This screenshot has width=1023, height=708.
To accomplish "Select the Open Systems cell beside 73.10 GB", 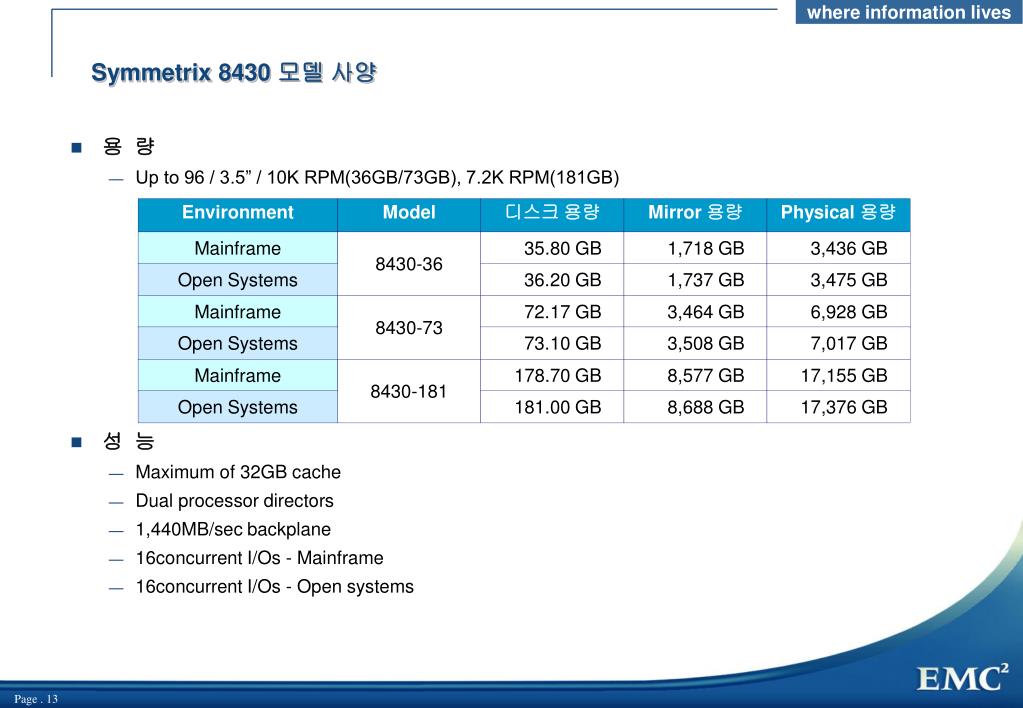I will click(x=237, y=343).
